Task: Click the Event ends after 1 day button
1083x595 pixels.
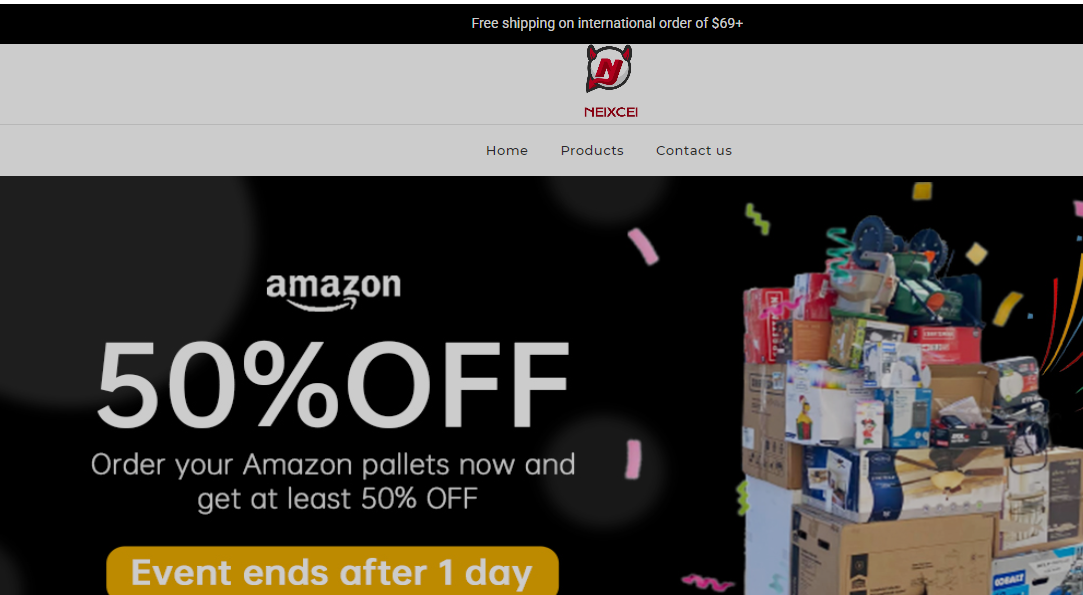Action: pyautogui.click(x=332, y=572)
